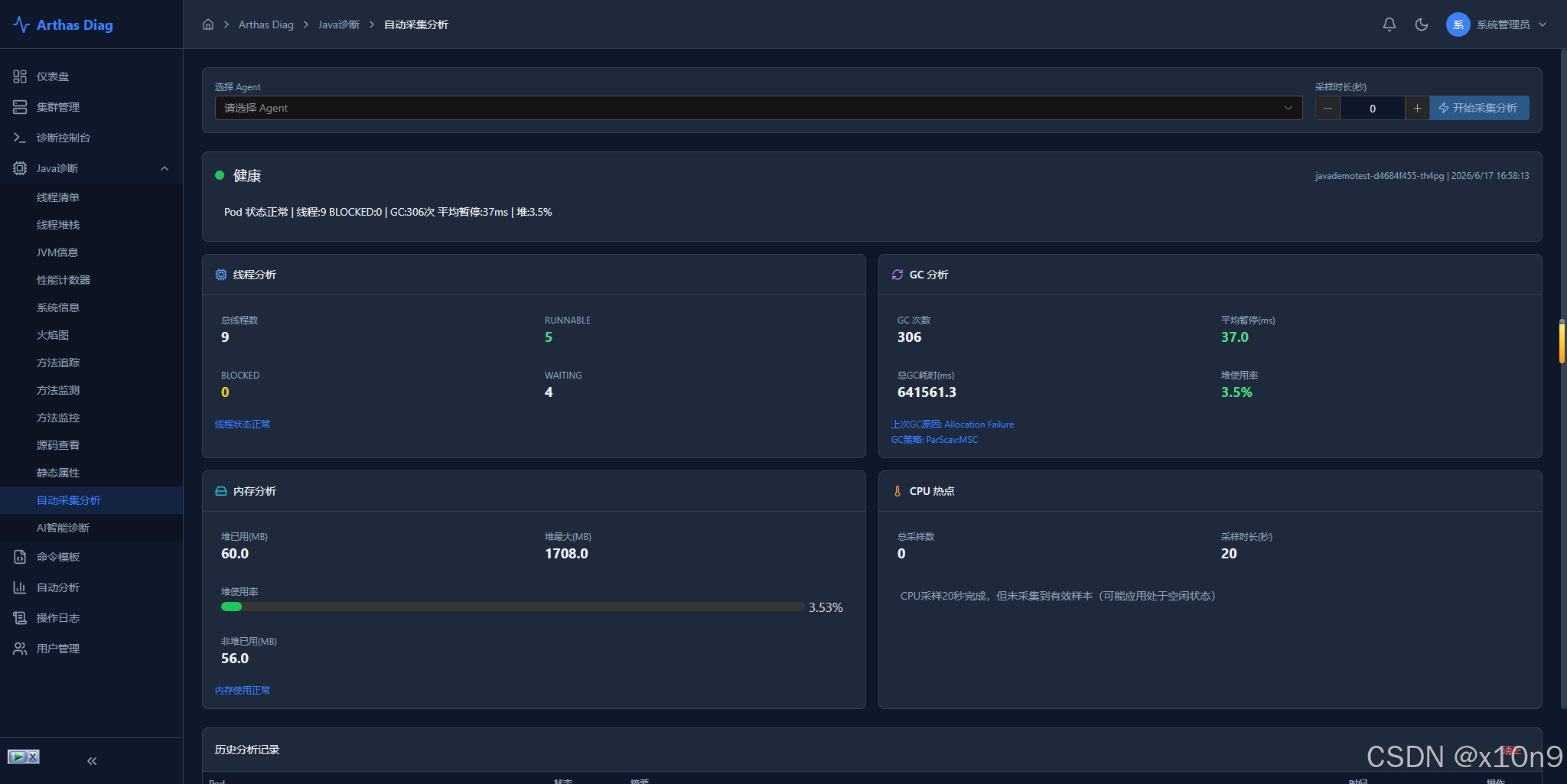This screenshot has width=1567, height=784.
Task: Click the Java诊断 chip icon
Action: (20, 168)
